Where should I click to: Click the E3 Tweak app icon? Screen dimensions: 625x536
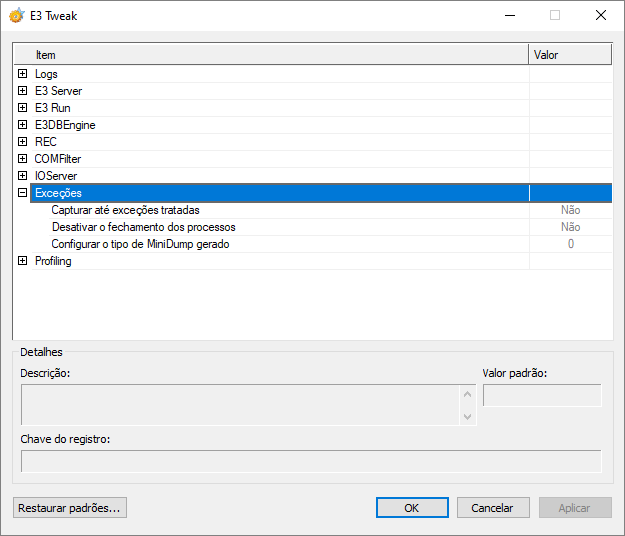tap(16, 16)
